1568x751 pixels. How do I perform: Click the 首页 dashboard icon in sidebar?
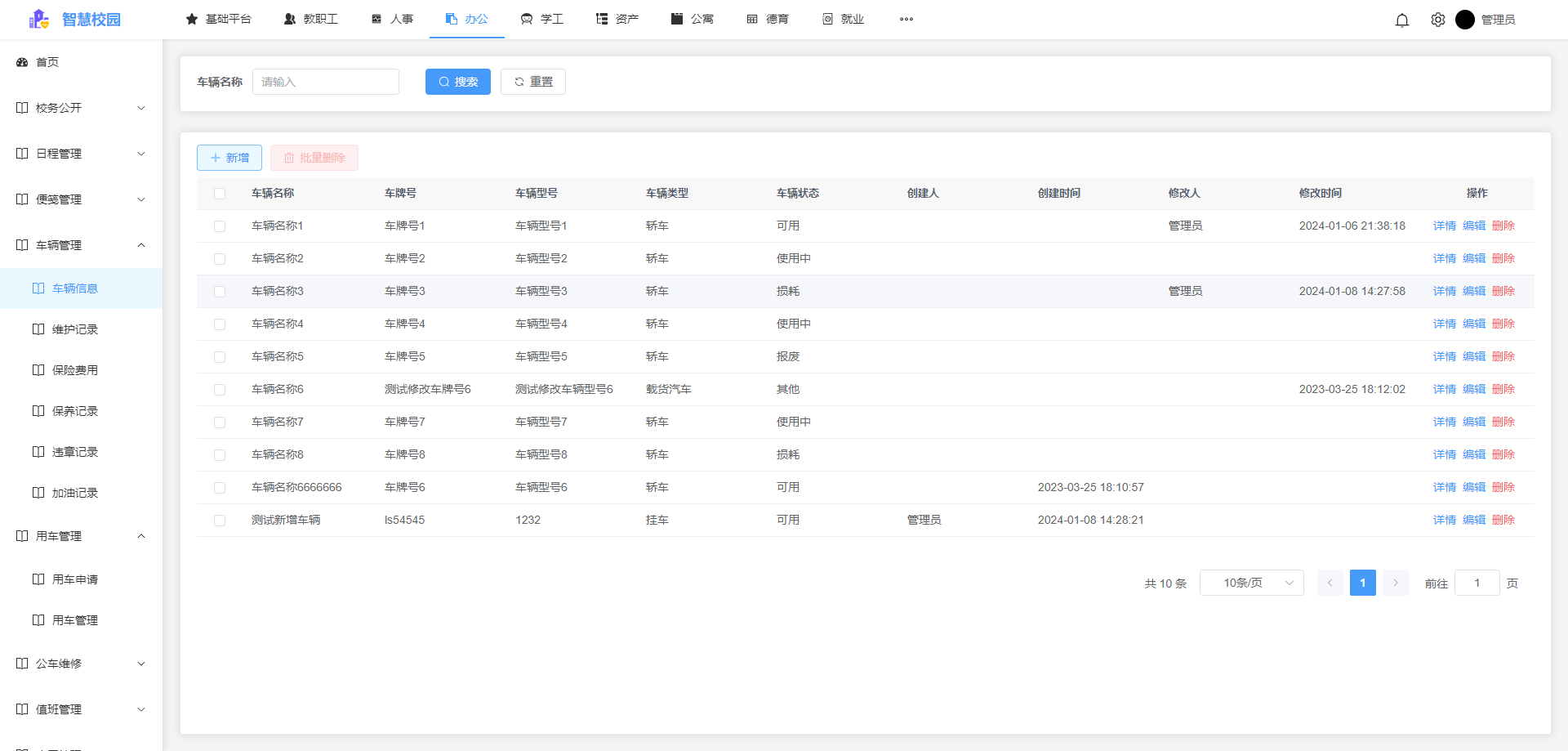click(21, 61)
